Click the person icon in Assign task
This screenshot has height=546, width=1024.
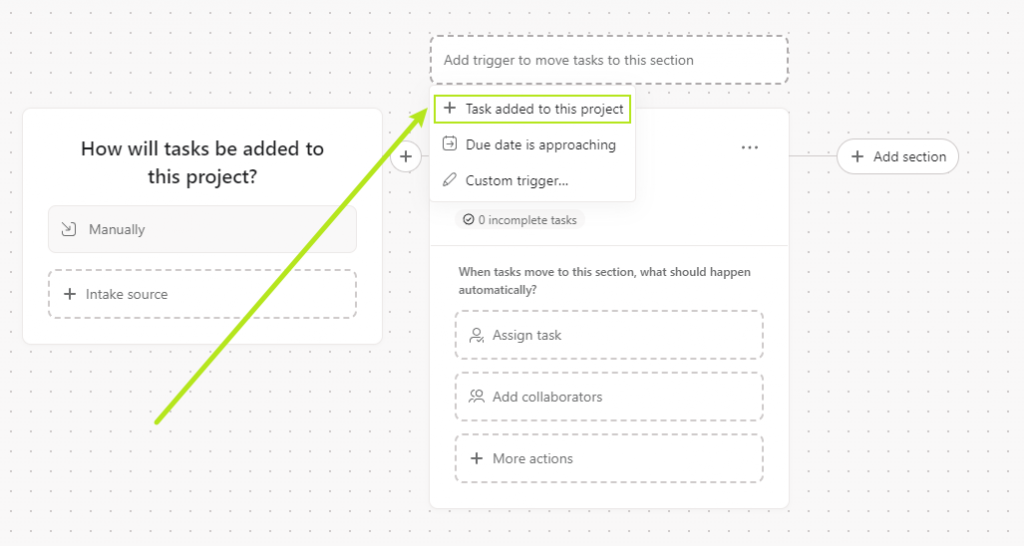click(477, 335)
